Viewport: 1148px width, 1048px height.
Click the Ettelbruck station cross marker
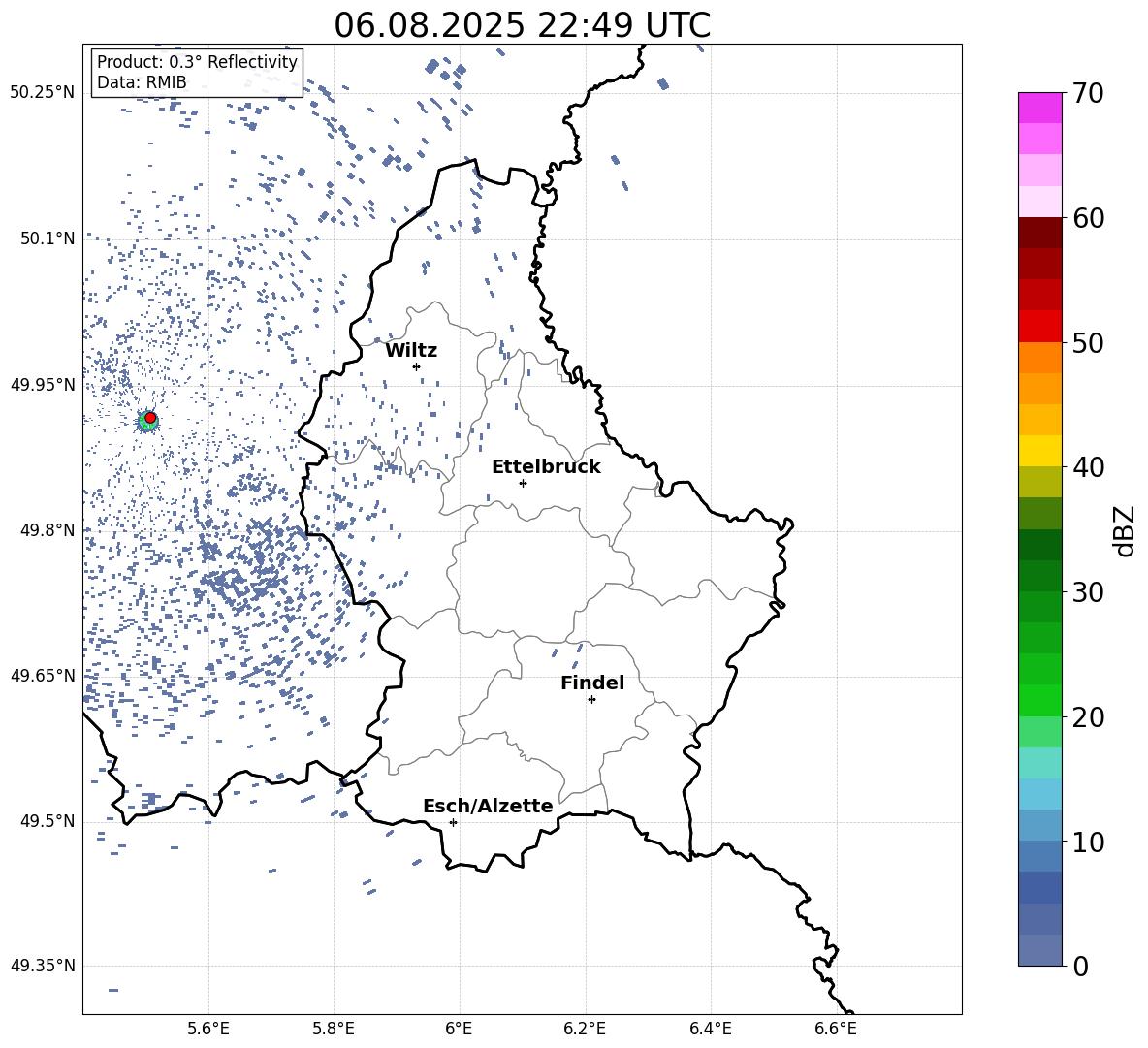pyautogui.click(x=523, y=483)
